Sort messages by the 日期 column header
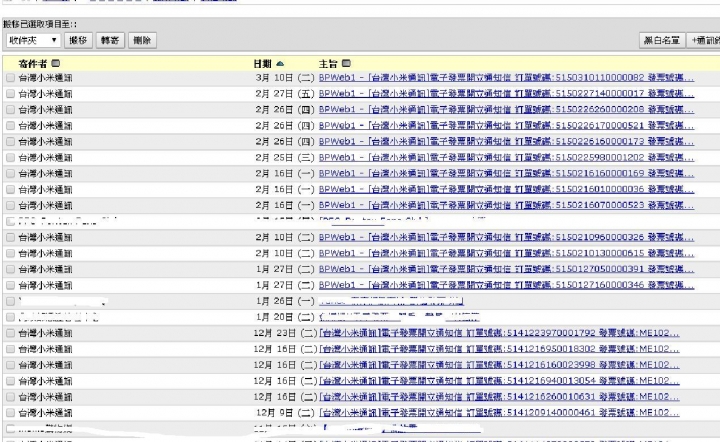Screen dimensions: 720x442 click(x=263, y=64)
